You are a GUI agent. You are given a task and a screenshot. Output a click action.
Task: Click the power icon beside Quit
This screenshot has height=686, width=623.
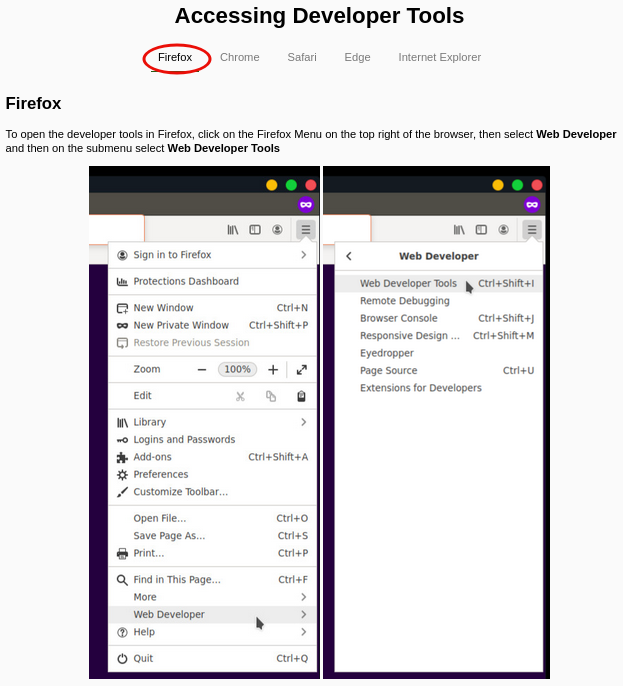[x=122, y=658]
